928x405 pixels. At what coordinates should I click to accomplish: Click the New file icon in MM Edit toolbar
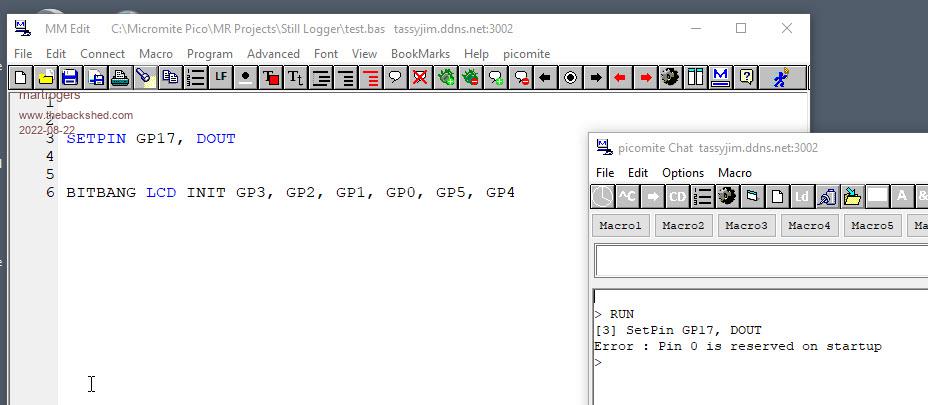tap(20, 77)
